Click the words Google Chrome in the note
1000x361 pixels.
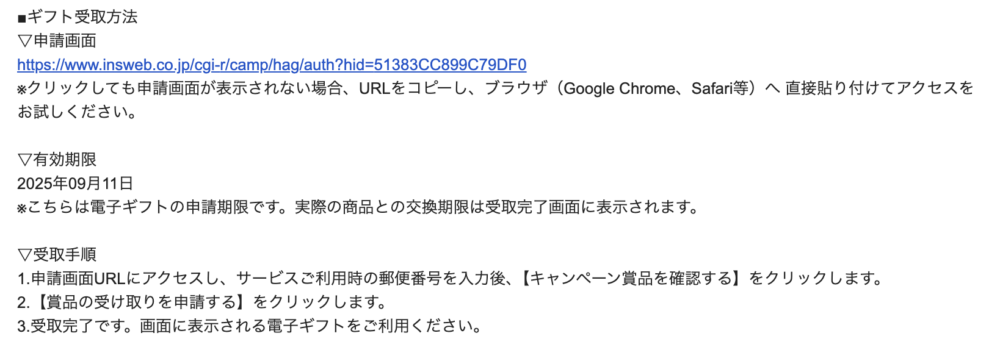click(x=612, y=89)
